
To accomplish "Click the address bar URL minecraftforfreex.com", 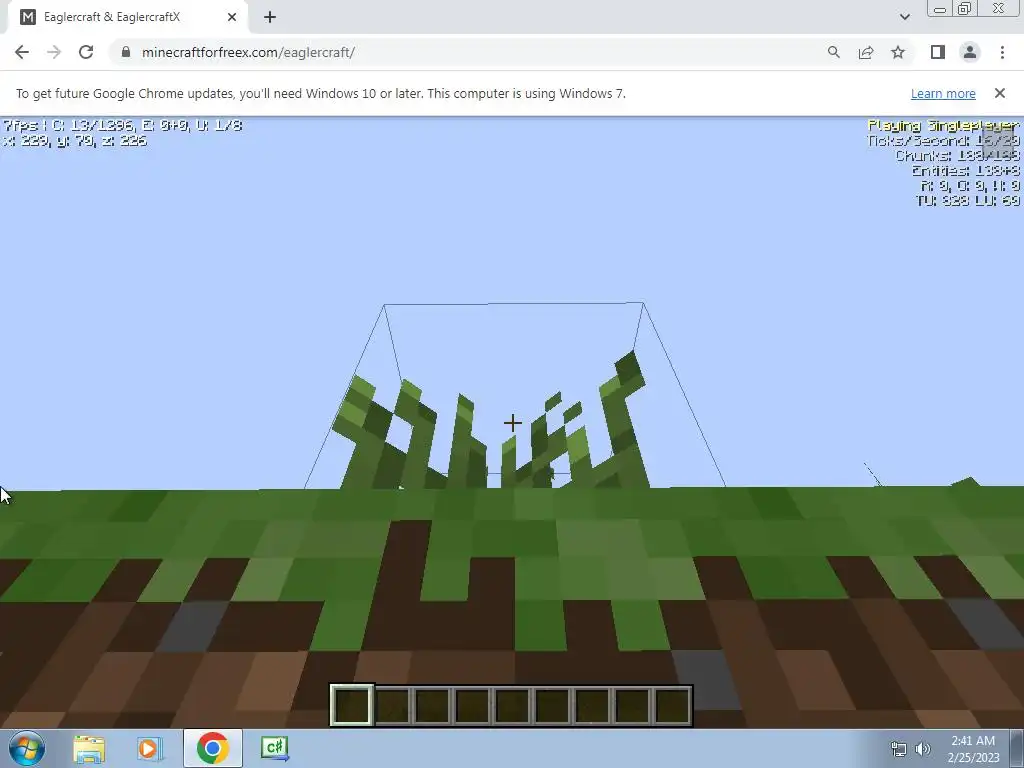I will tap(248, 52).
